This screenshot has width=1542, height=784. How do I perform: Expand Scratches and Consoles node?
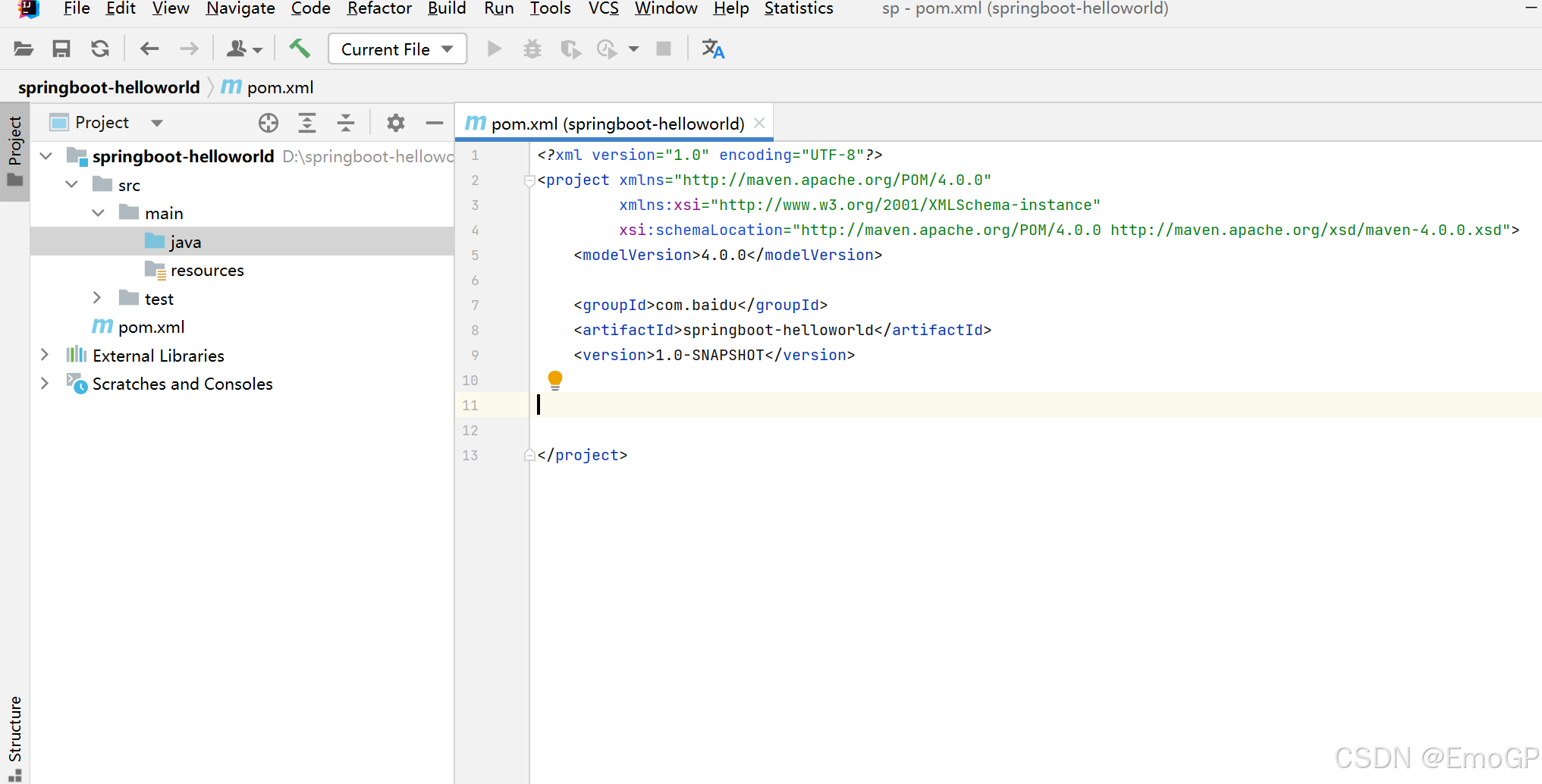click(45, 383)
